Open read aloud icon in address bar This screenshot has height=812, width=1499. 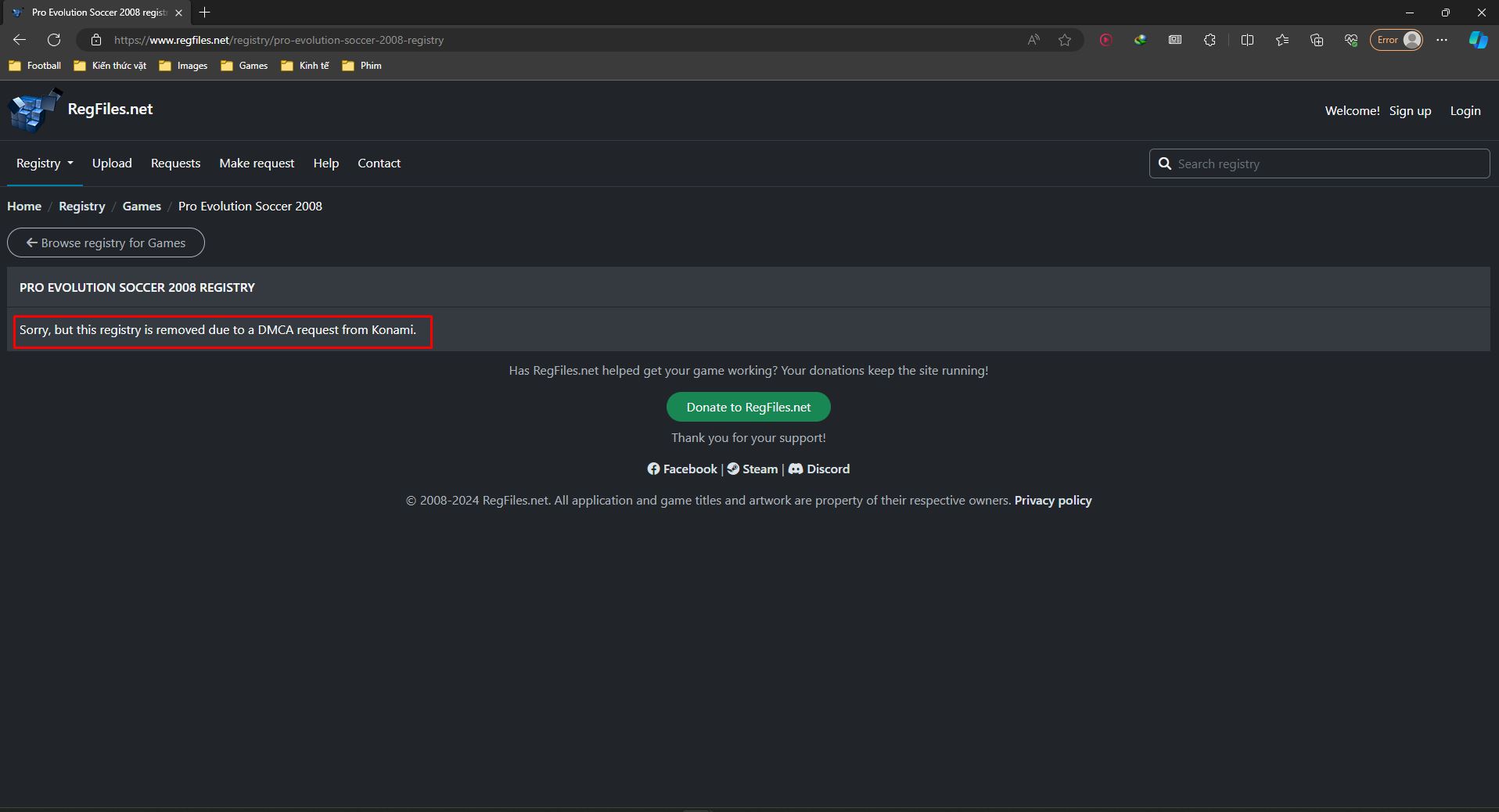(1033, 40)
